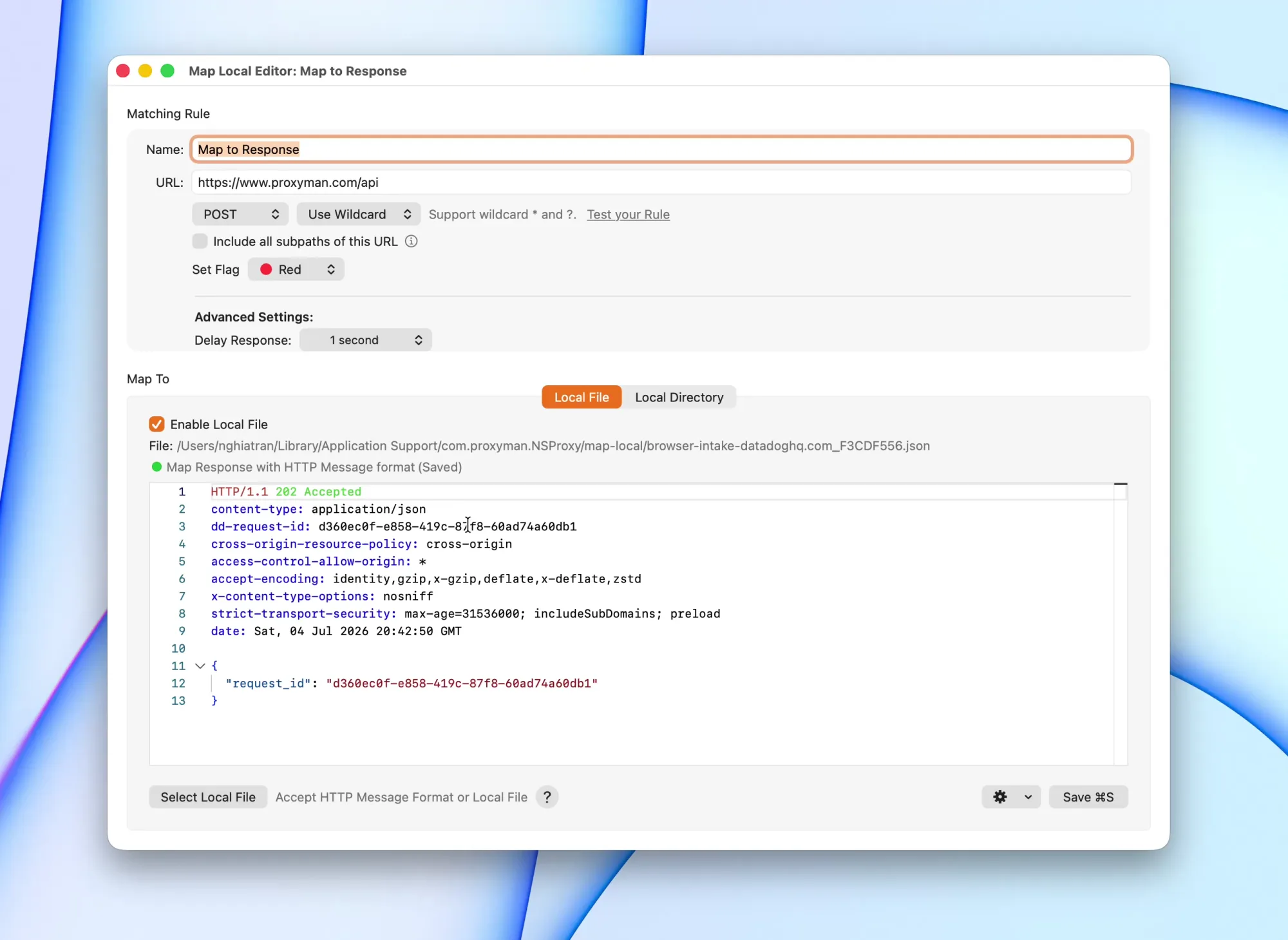
Task: Open the Delay Response 1 second dropdown
Action: click(x=365, y=340)
